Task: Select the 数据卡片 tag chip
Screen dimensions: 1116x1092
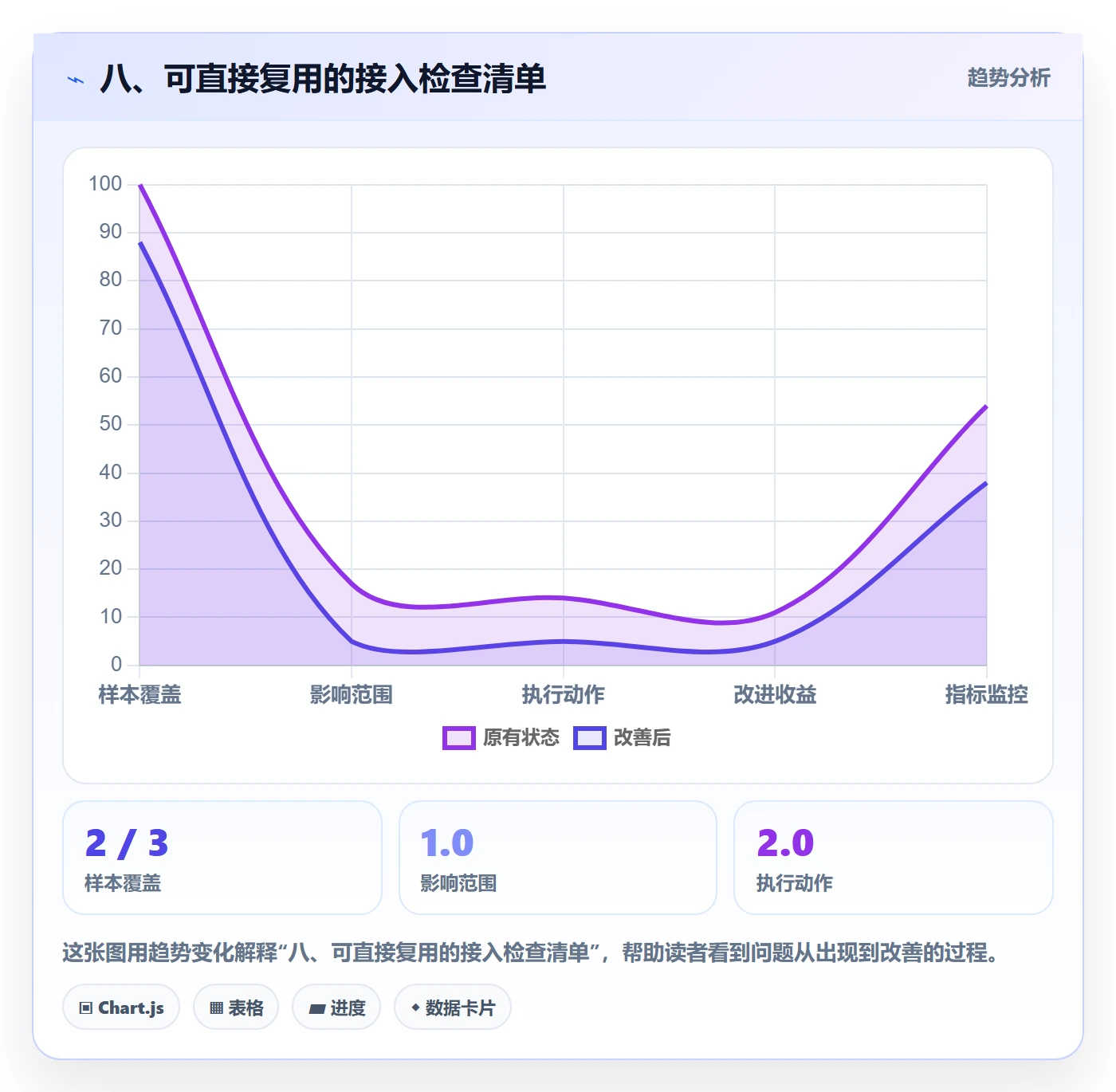Action: click(x=453, y=1008)
